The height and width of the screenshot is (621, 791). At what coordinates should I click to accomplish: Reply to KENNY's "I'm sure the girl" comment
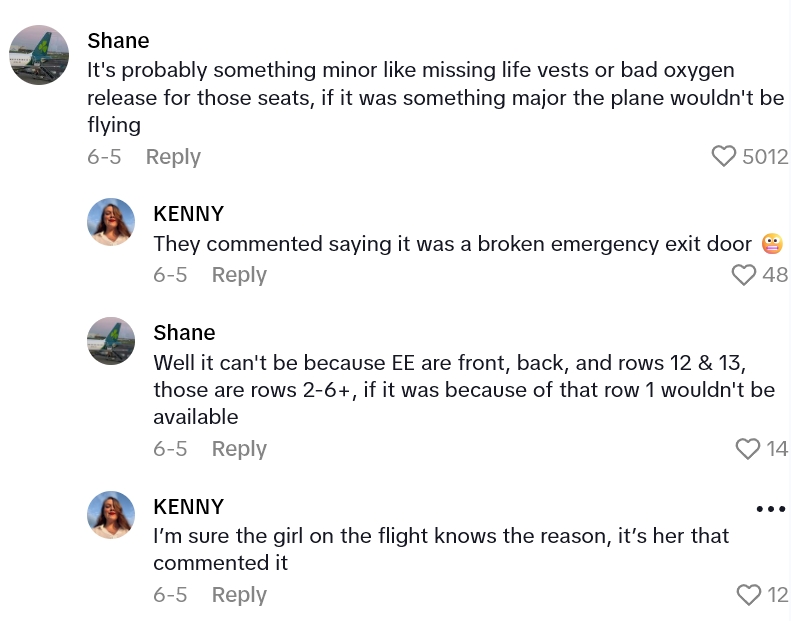coord(239,595)
